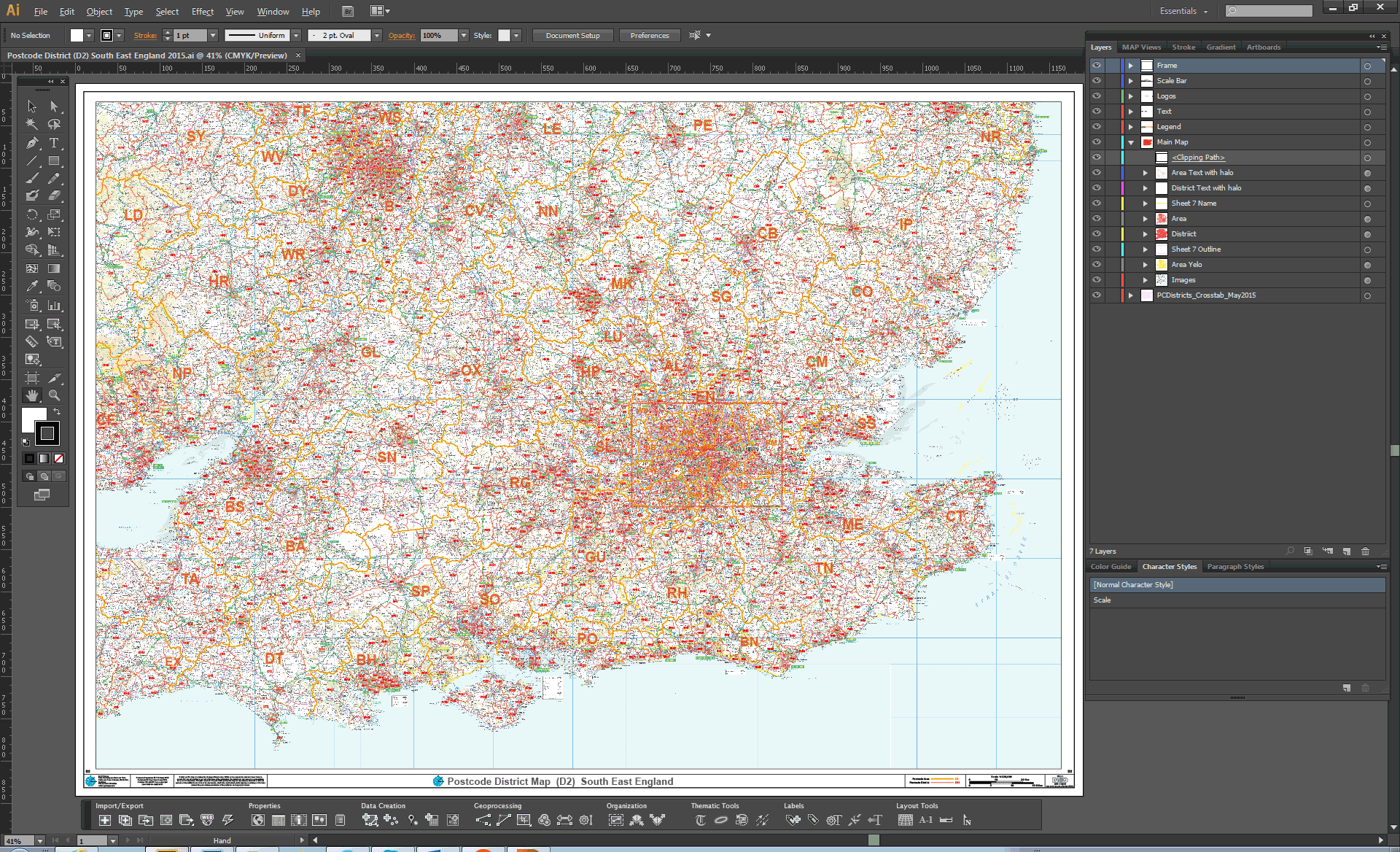Viewport: 1400px width, 852px height.
Task: Toggle visibility of Text layer
Action: [x=1097, y=111]
